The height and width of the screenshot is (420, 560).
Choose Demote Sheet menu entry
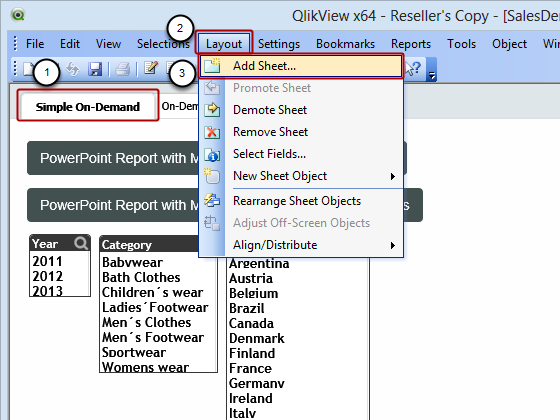[x=301, y=110]
